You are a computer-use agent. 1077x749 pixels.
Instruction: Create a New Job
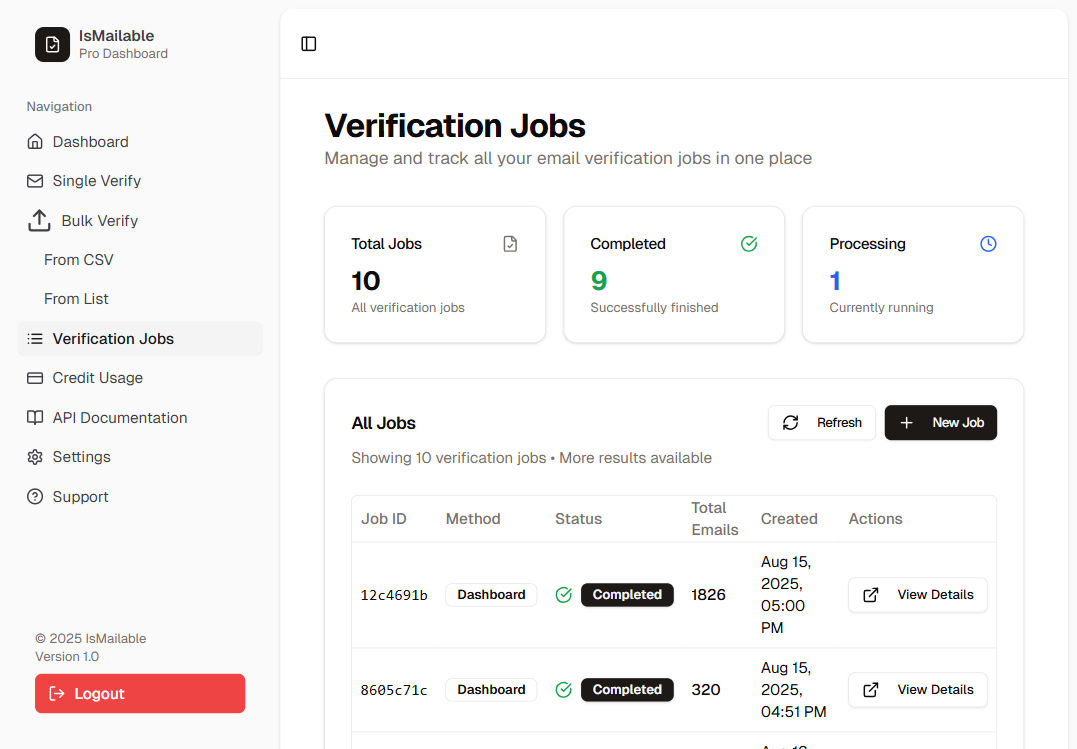pos(940,423)
